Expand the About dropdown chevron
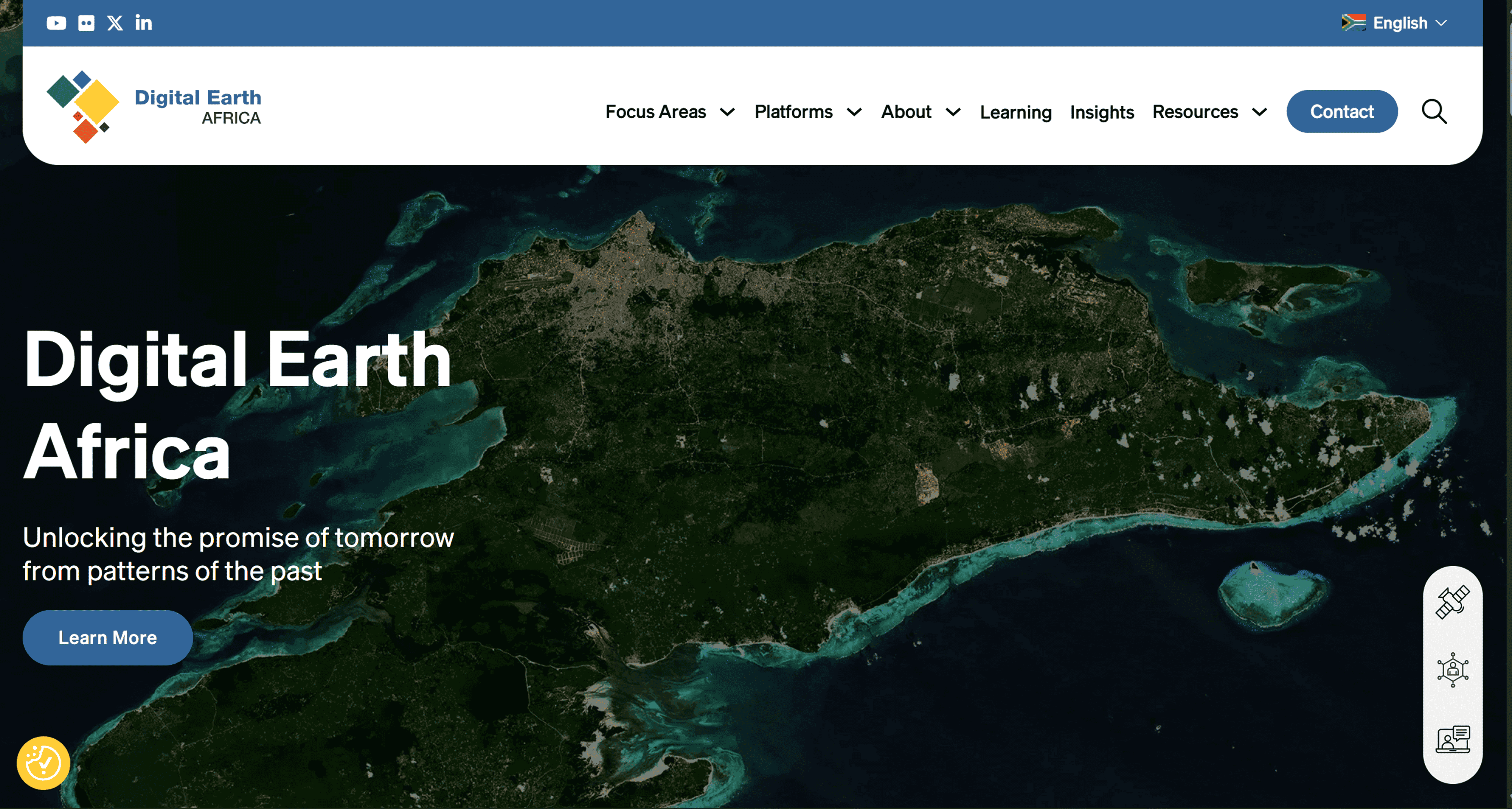The image size is (1512, 809). [953, 112]
